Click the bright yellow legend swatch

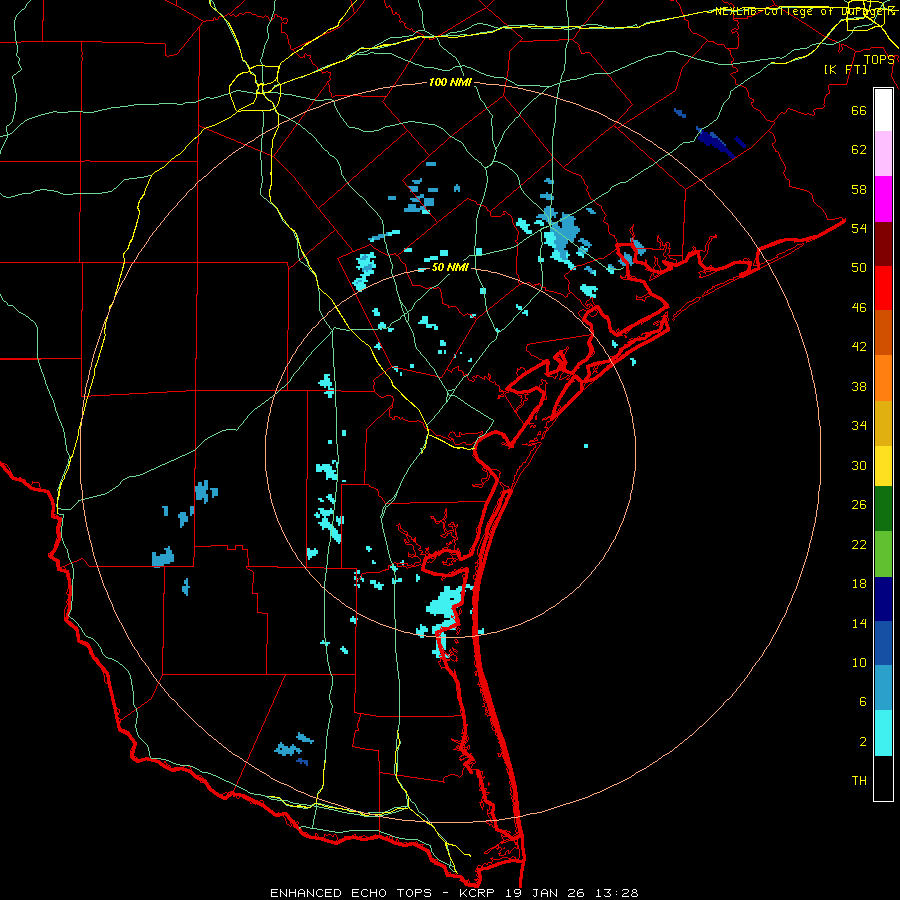point(883,465)
